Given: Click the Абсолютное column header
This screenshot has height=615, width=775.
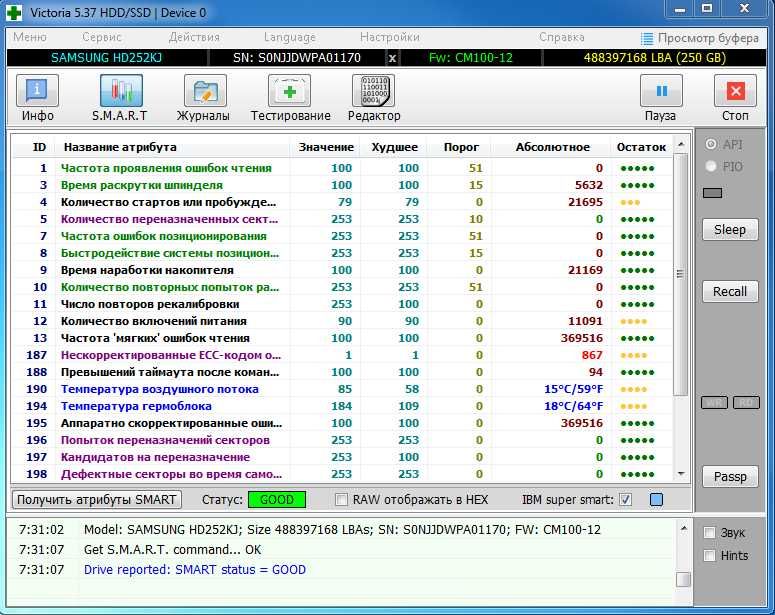Looking at the screenshot, I should point(553,147).
